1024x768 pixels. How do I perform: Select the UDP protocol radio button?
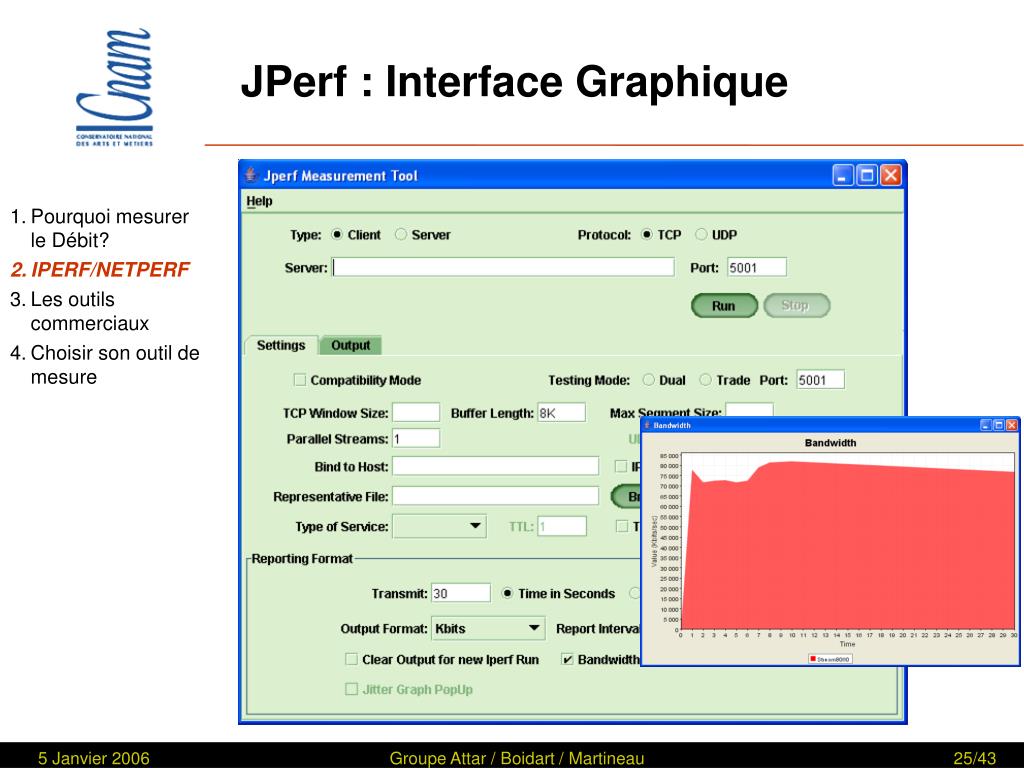(x=701, y=234)
